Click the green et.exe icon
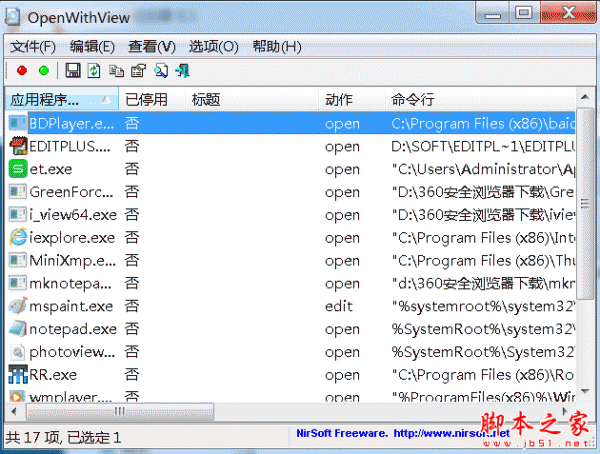The width and height of the screenshot is (600, 454). 18,169
